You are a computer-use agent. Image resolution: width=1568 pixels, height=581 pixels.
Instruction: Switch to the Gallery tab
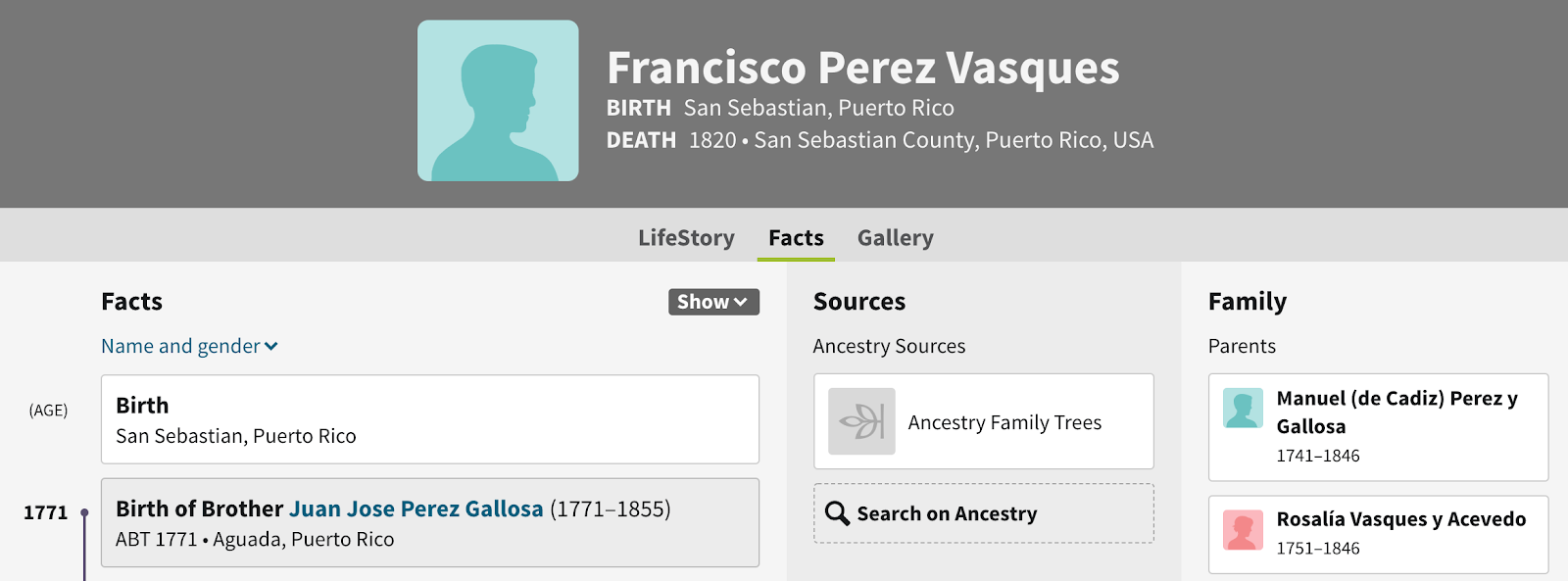point(895,238)
